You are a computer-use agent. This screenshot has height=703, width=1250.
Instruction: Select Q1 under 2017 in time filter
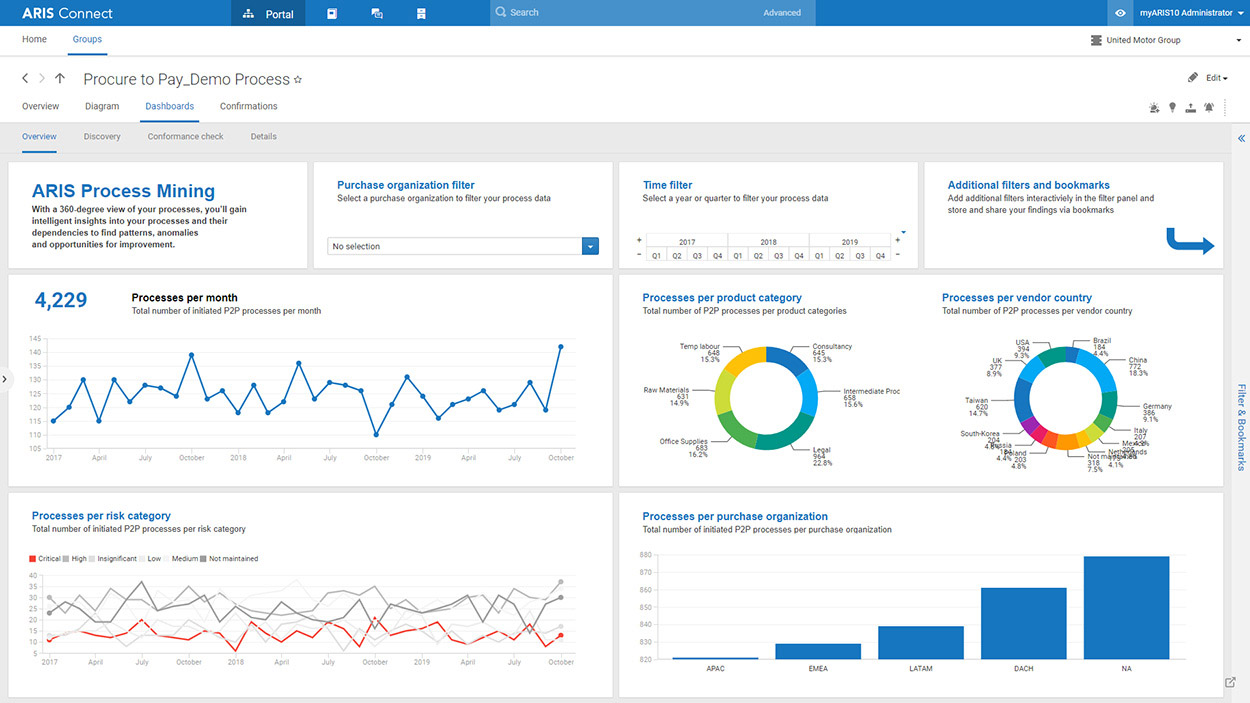tap(657, 256)
